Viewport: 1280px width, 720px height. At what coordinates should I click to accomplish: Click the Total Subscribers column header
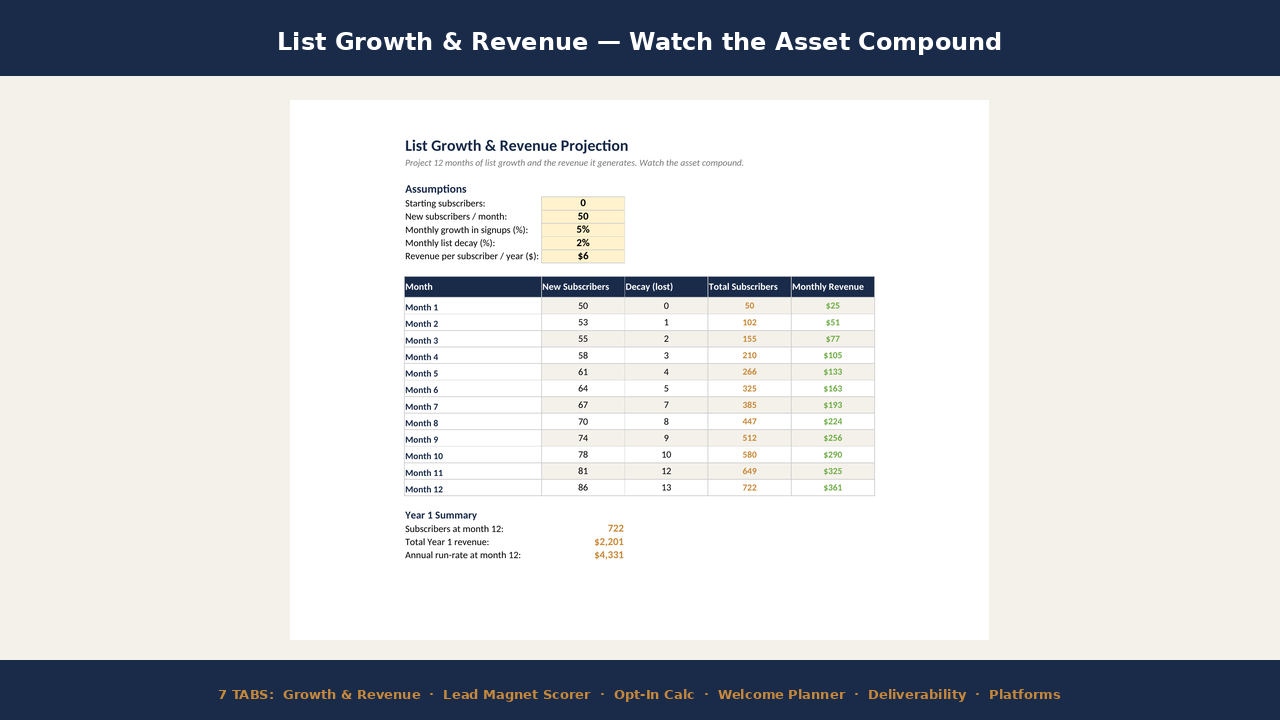(x=749, y=287)
